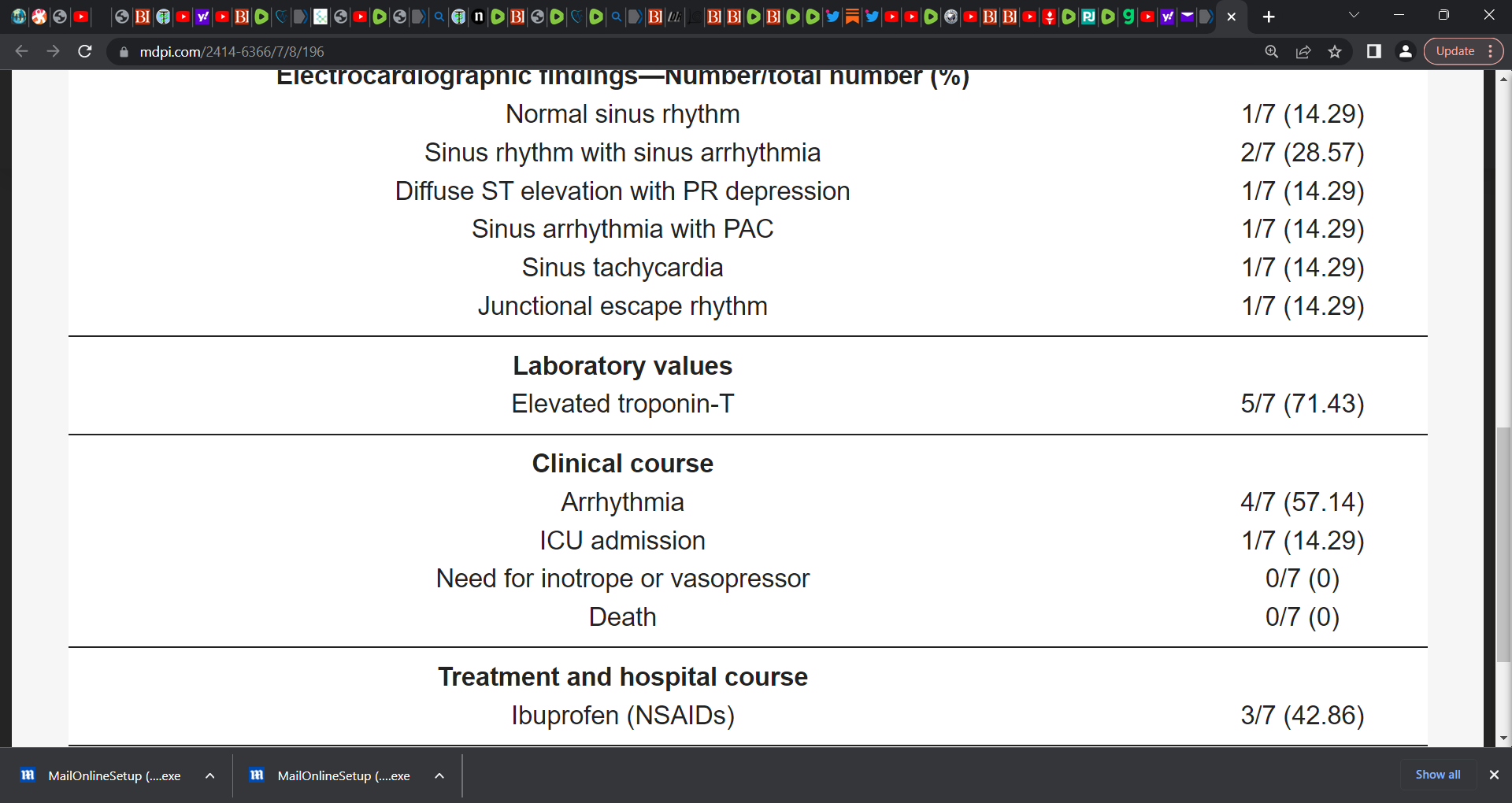Click the 'Sinus tachycardia' row label
The image size is (1512, 803).
pos(622,268)
